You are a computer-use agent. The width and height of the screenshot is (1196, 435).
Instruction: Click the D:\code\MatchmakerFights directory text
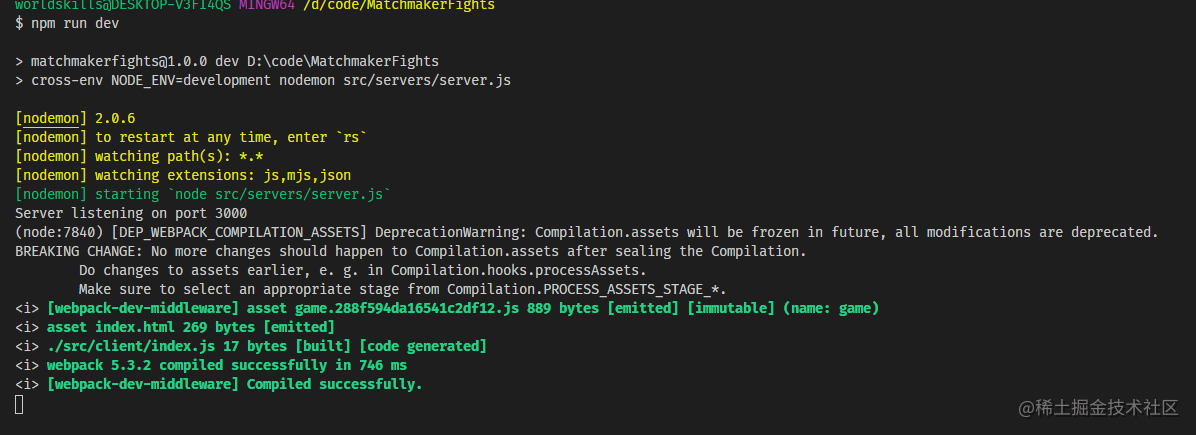343,61
